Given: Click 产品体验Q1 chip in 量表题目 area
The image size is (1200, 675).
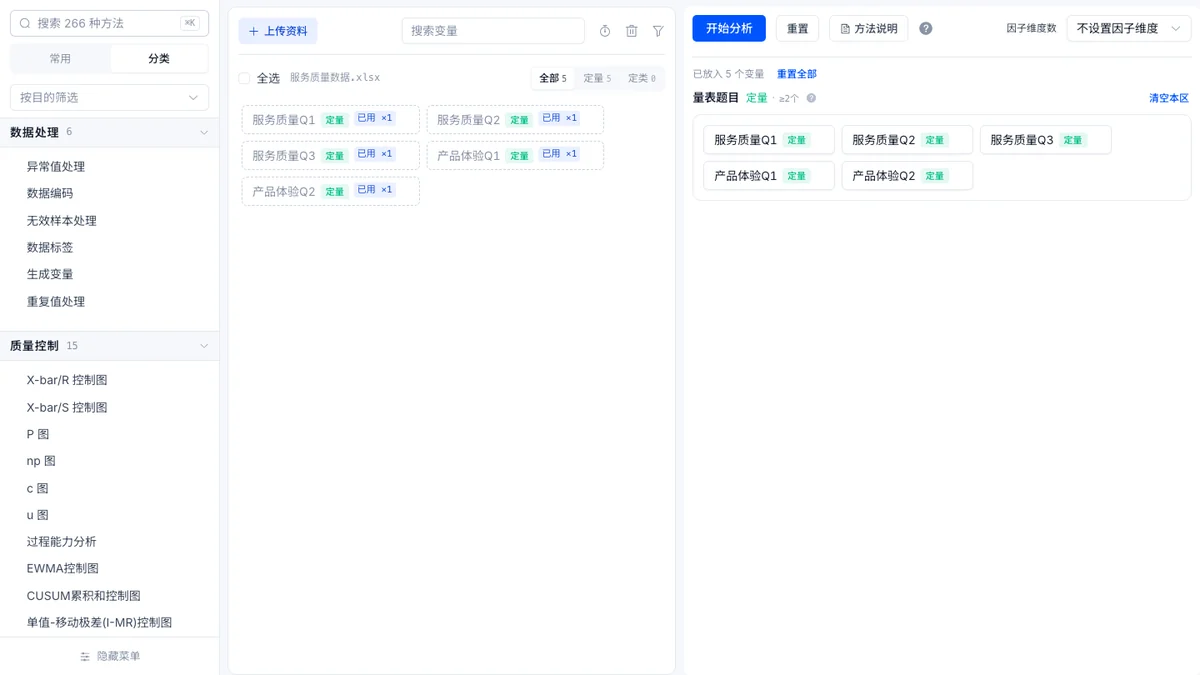Looking at the screenshot, I should point(768,176).
